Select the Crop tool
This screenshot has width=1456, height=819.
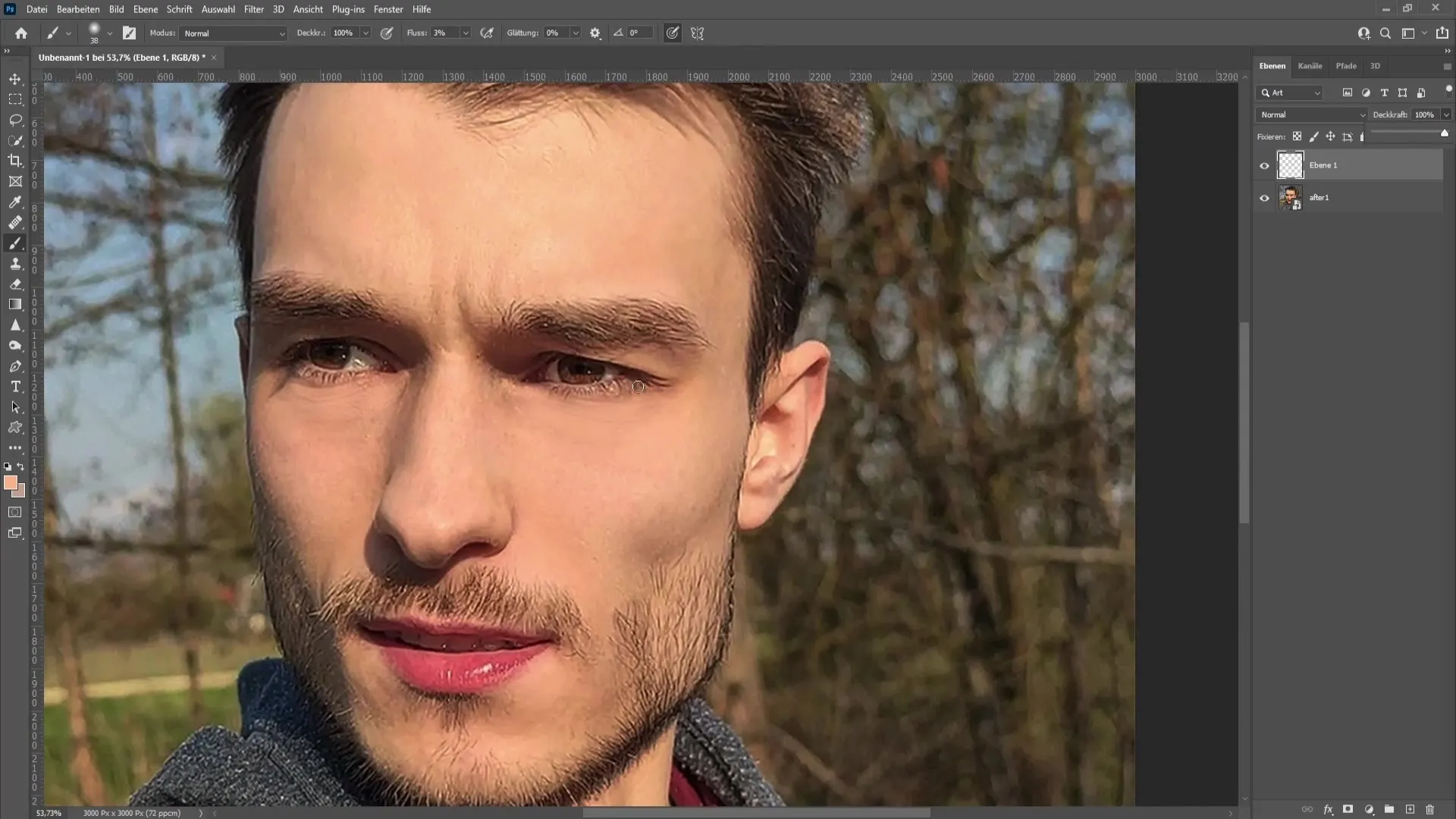tap(15, 160)
